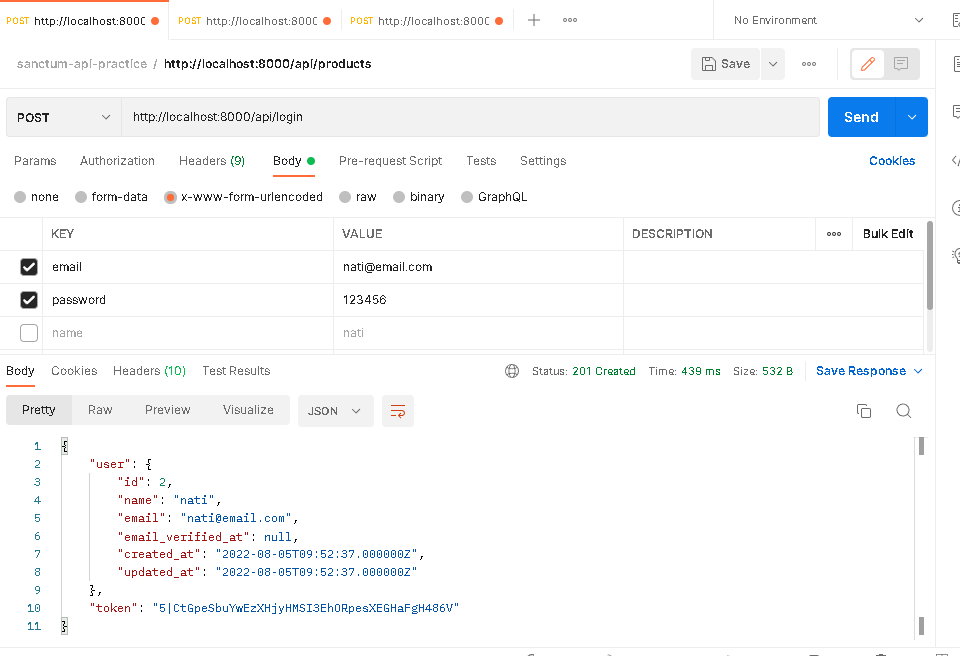Open the POST method dropdown
This screenshot has width=960, height=656.
[62, 117]
